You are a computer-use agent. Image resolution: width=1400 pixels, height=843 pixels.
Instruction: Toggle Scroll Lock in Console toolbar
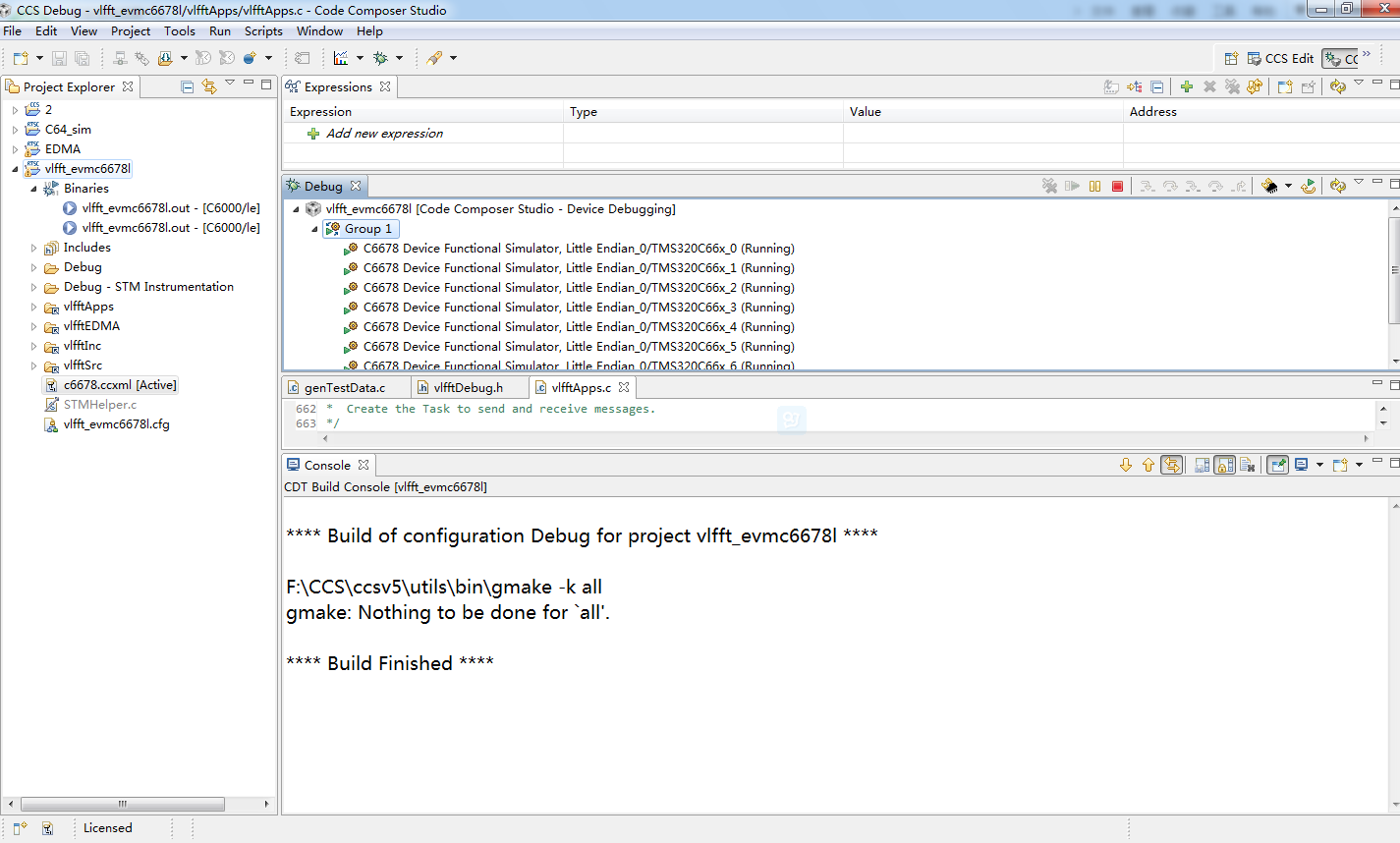coord(1225,465)
